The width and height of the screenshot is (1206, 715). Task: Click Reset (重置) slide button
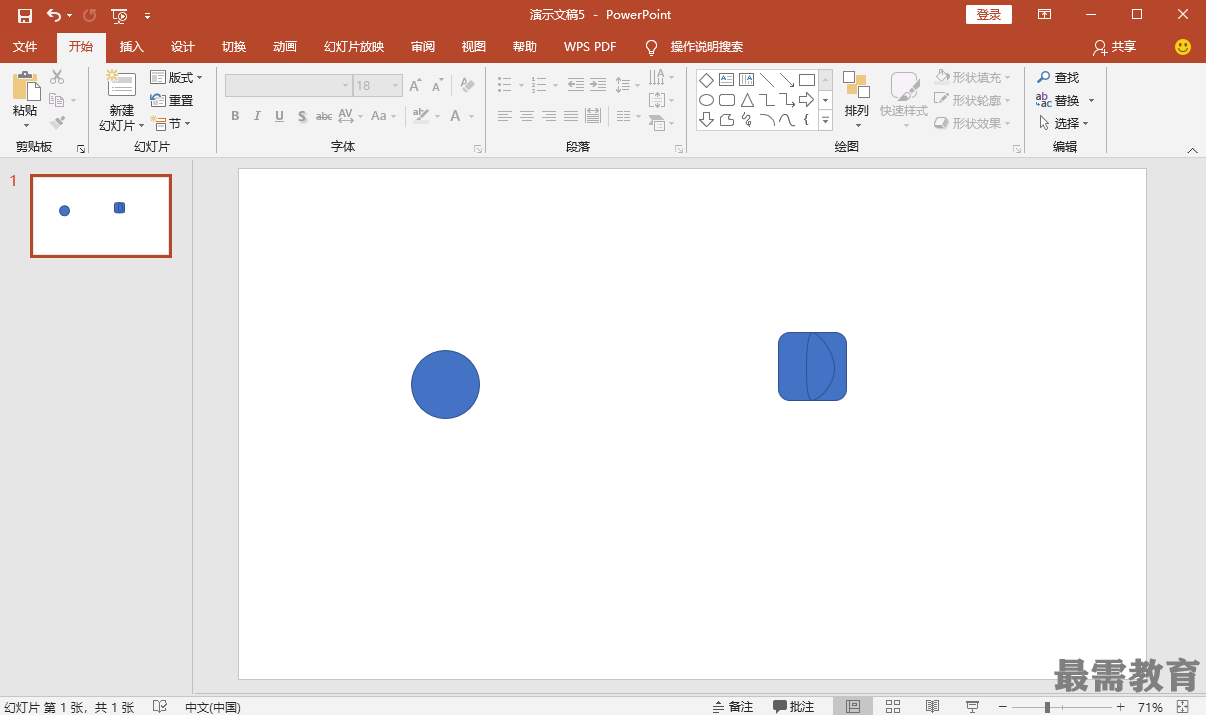[x=172, y=100]
